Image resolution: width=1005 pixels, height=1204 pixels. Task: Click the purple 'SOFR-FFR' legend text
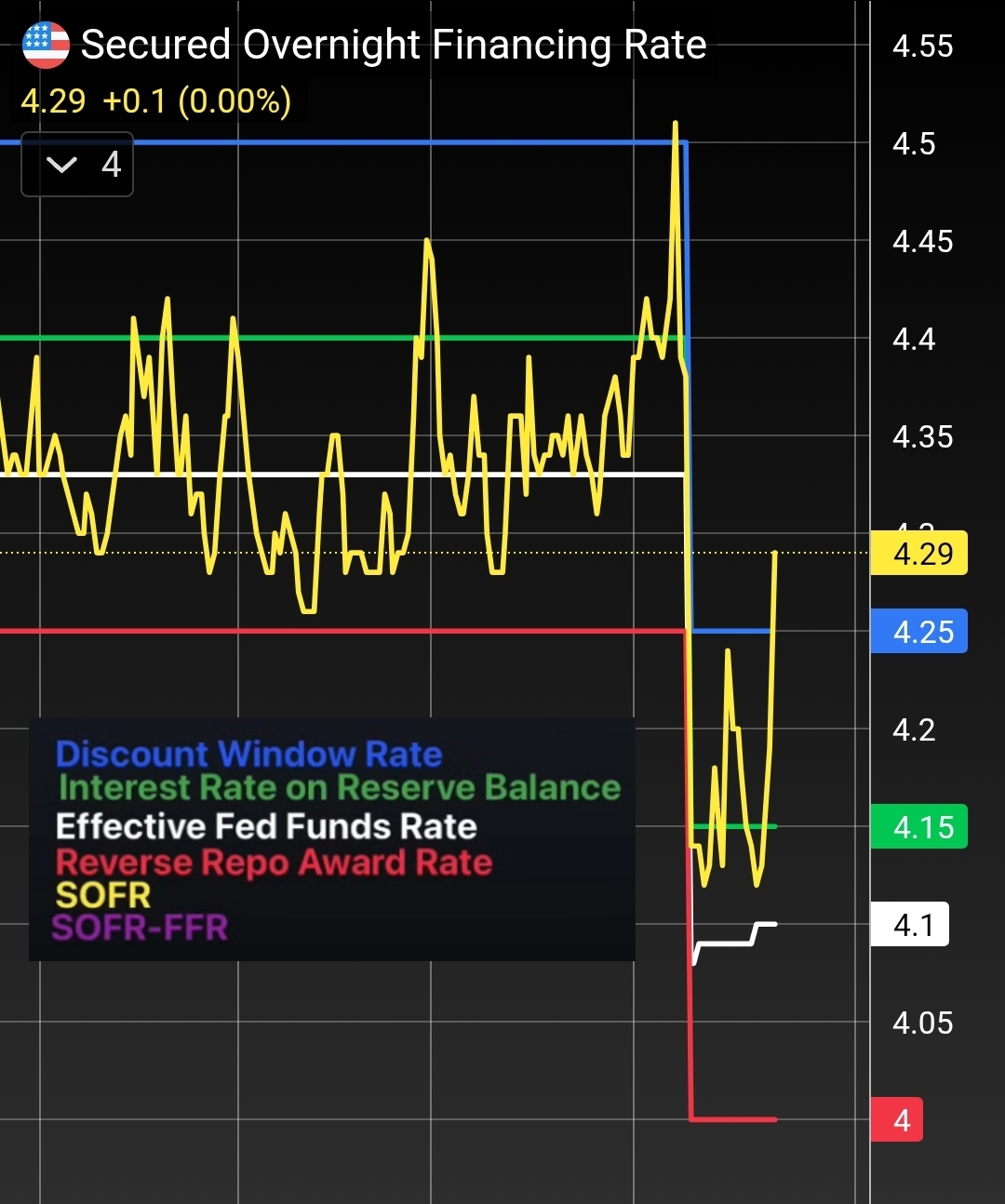(x=140, y=928)
